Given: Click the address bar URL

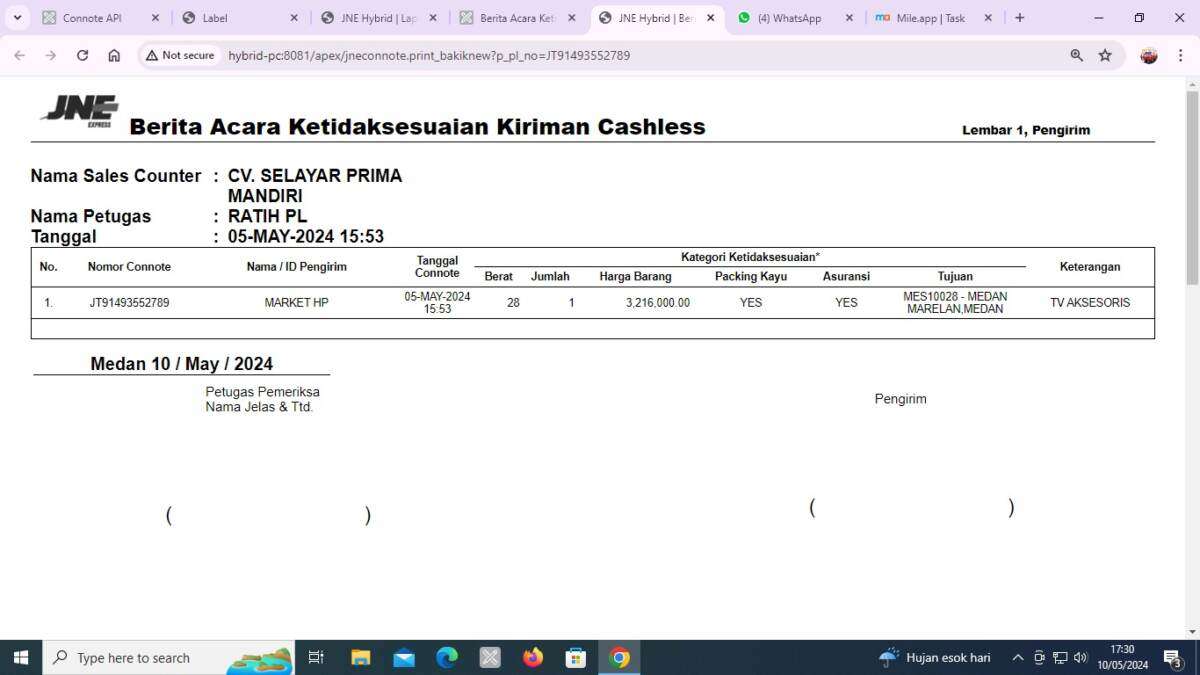Looking at the screenshot, I should tap(429, 56).
